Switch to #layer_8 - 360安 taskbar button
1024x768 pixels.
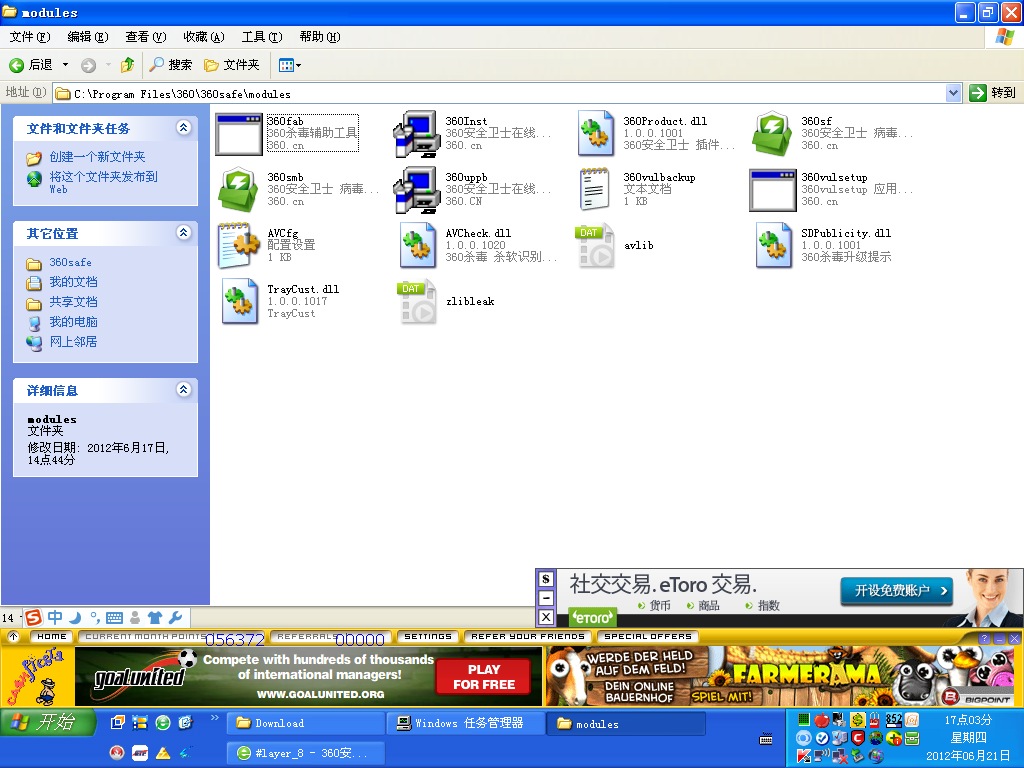coord(306,753)
